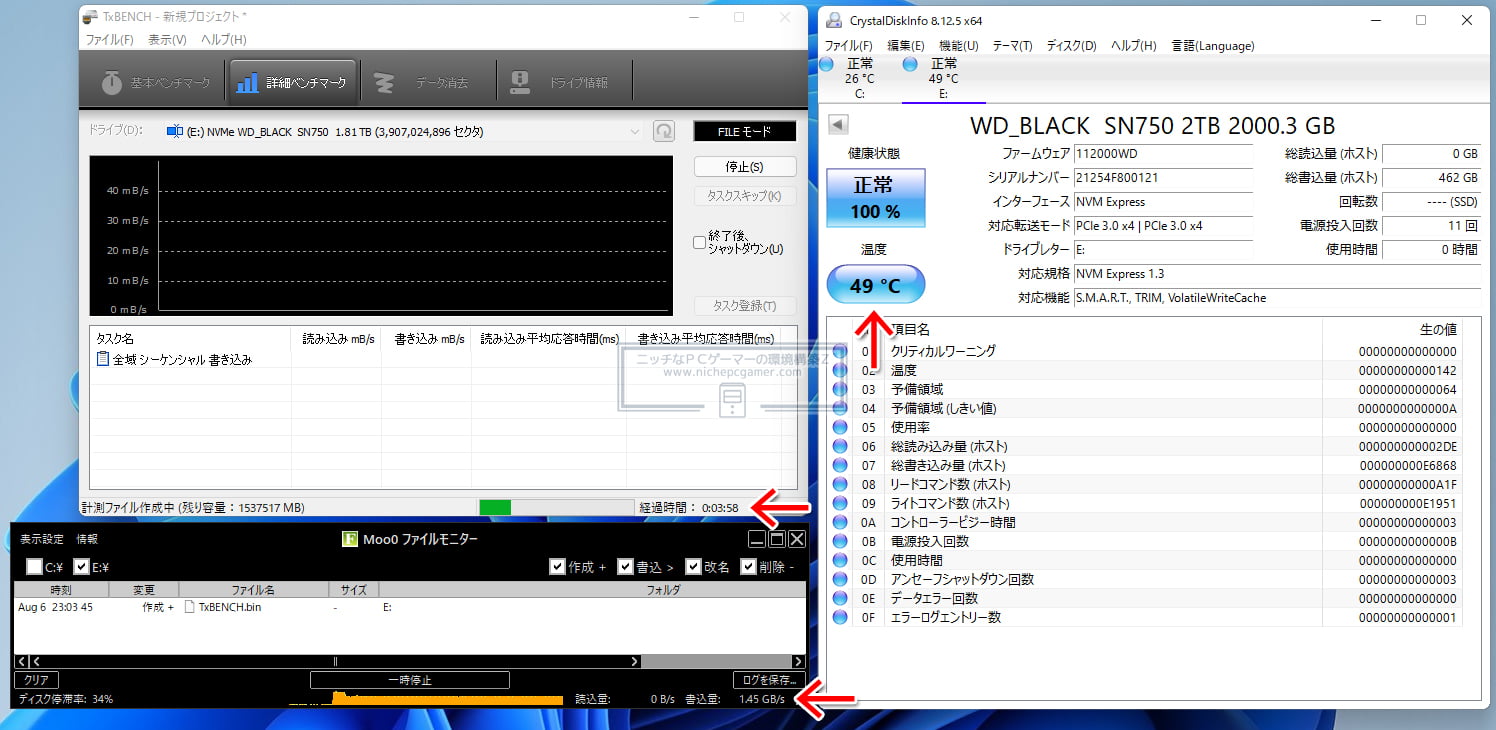
Task: Click status orb for 電源投入回数 row
Action: click(x=840, y=541)
